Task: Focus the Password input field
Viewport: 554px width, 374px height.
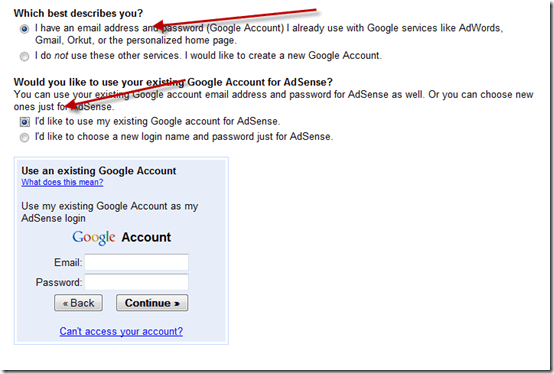Action: [x=136, y=282]
